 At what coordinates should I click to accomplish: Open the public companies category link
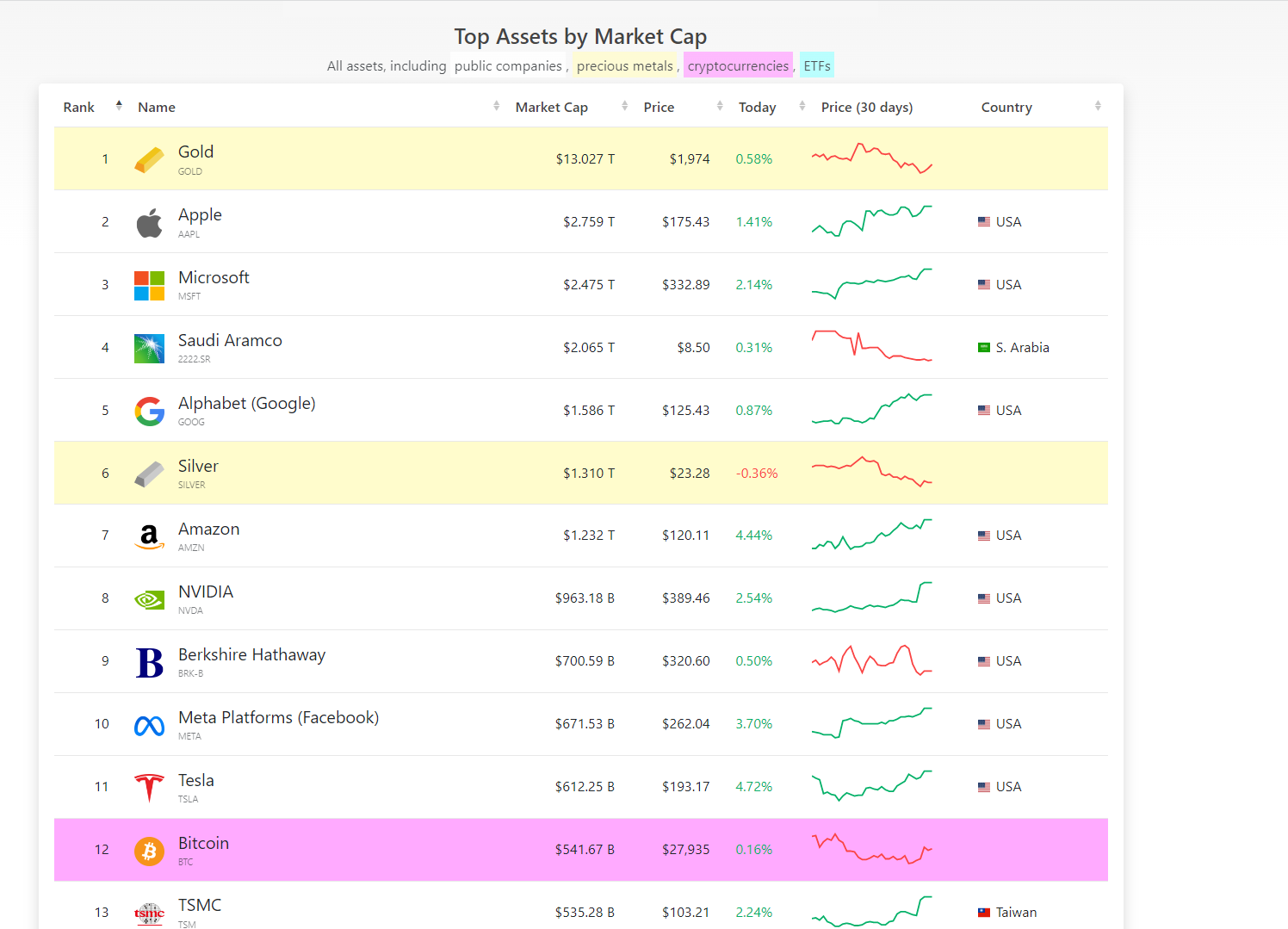(x=508, y=65)
